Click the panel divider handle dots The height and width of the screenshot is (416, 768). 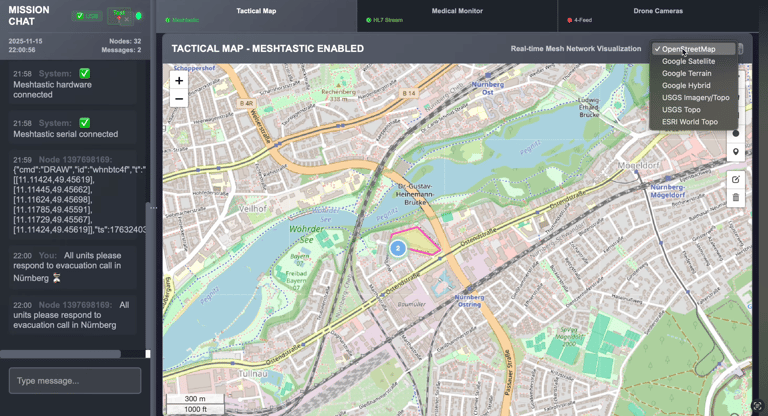tap(153, 208)
